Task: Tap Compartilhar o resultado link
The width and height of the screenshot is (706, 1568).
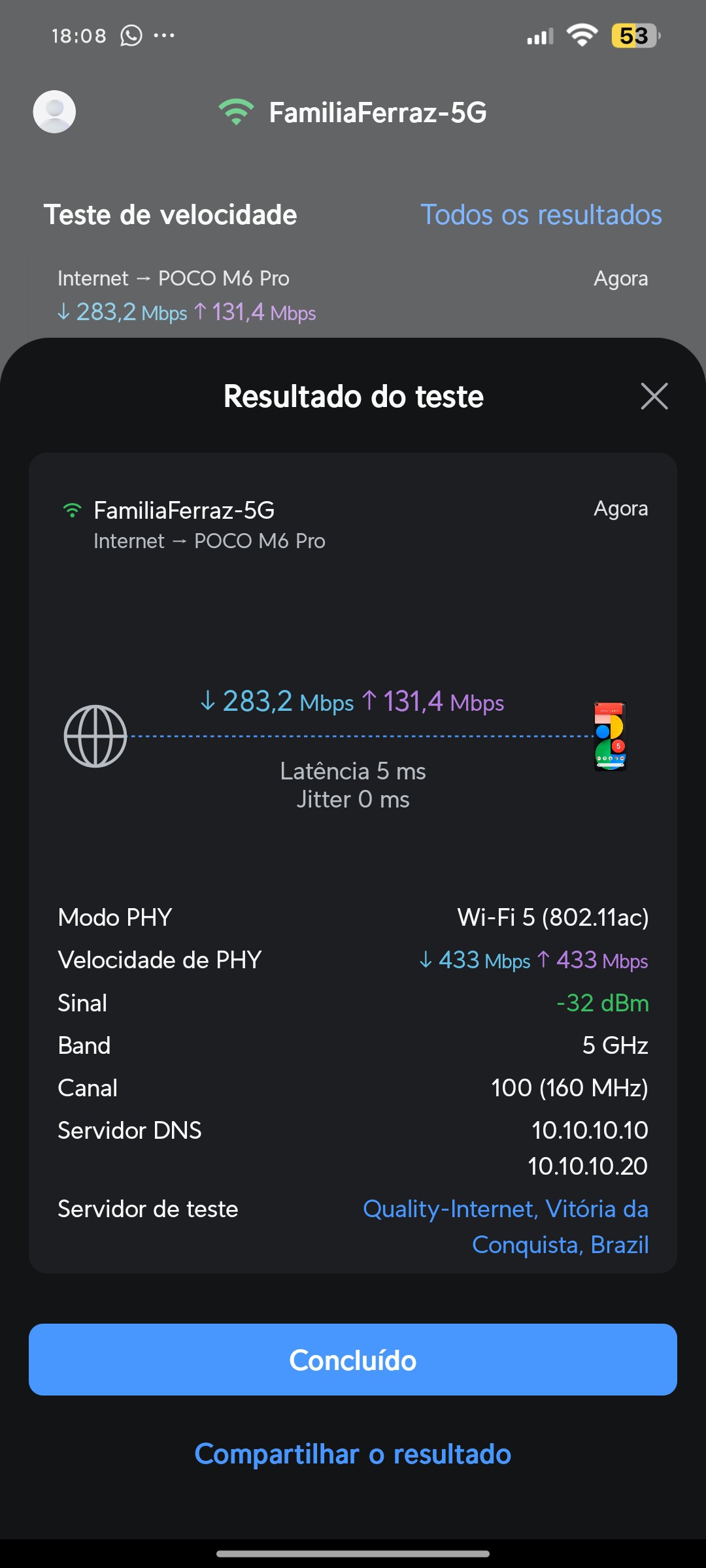Action: tap(353, 1454)
